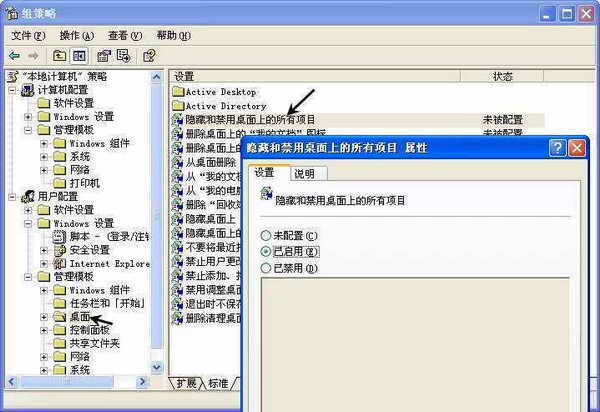
Task: Select the 桌面 folder in tree
Action: point(80,317)
